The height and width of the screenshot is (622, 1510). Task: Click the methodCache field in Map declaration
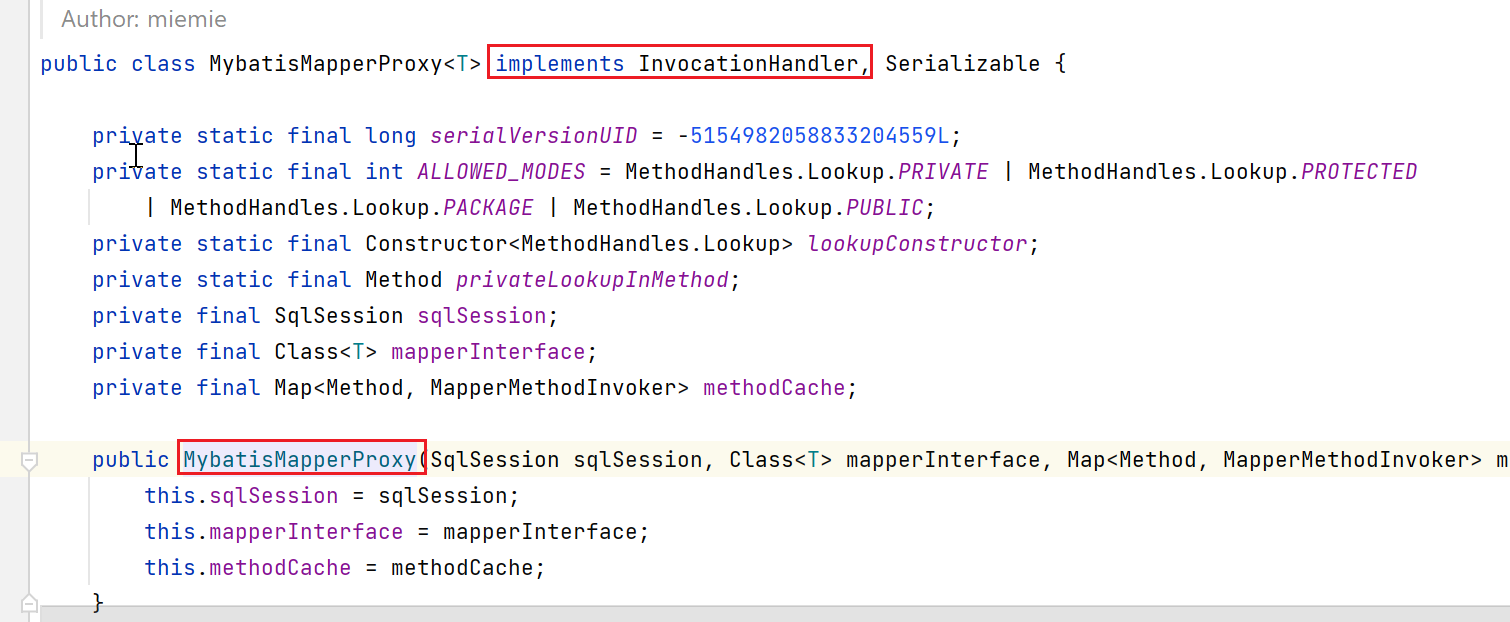coord(774,388)
